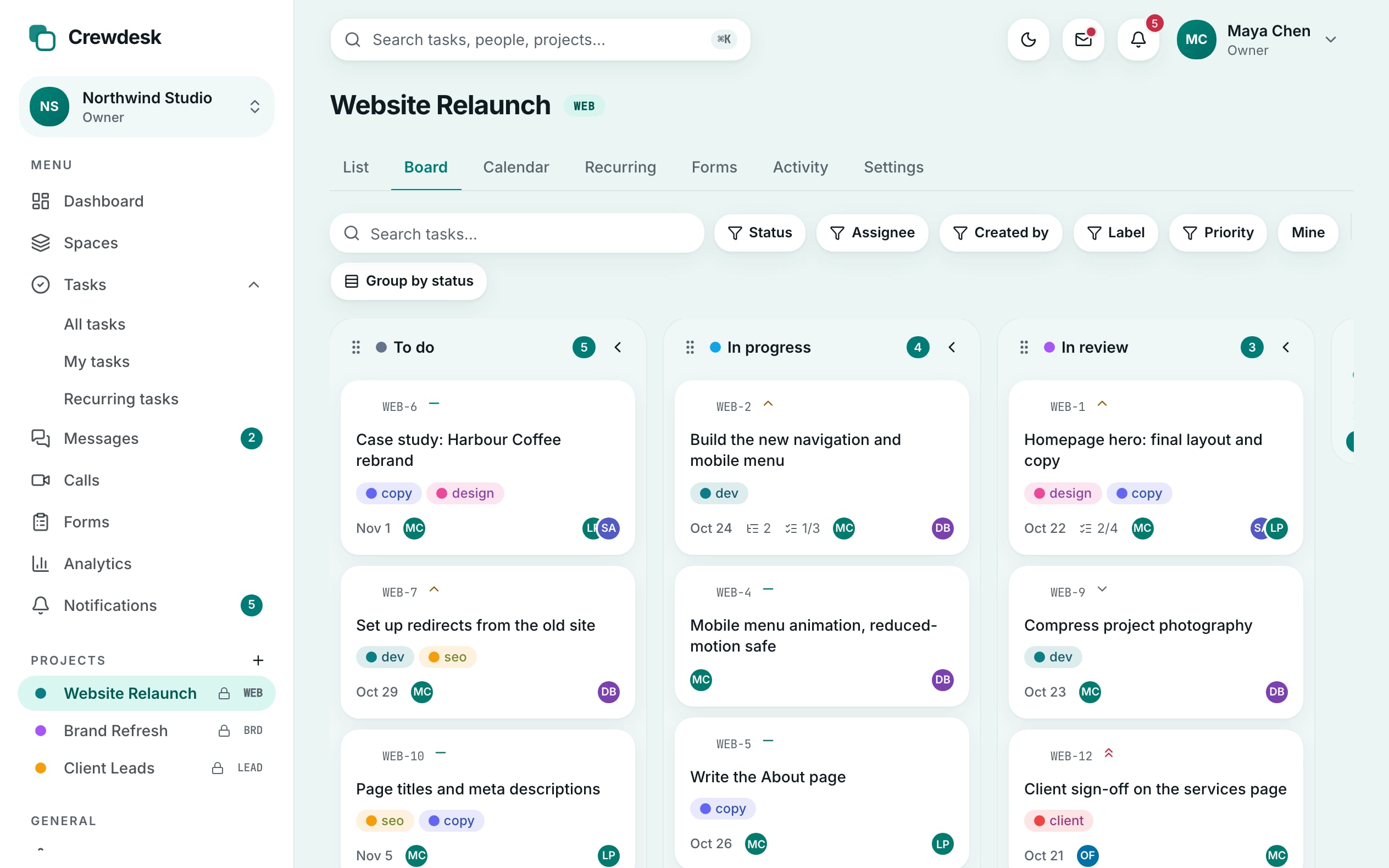Open Analytics in sidebar
Screen dimensions: 1389x868
click(146, 564)
